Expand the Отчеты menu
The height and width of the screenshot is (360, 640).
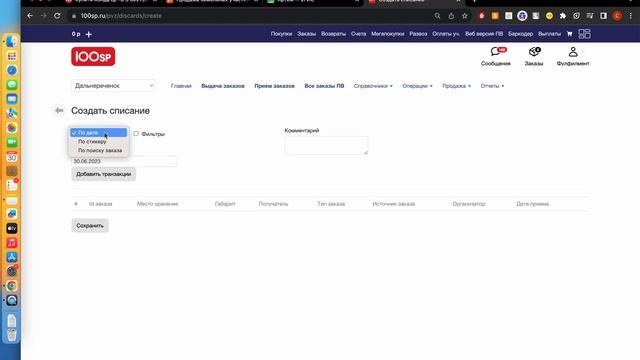coord(492,86)
